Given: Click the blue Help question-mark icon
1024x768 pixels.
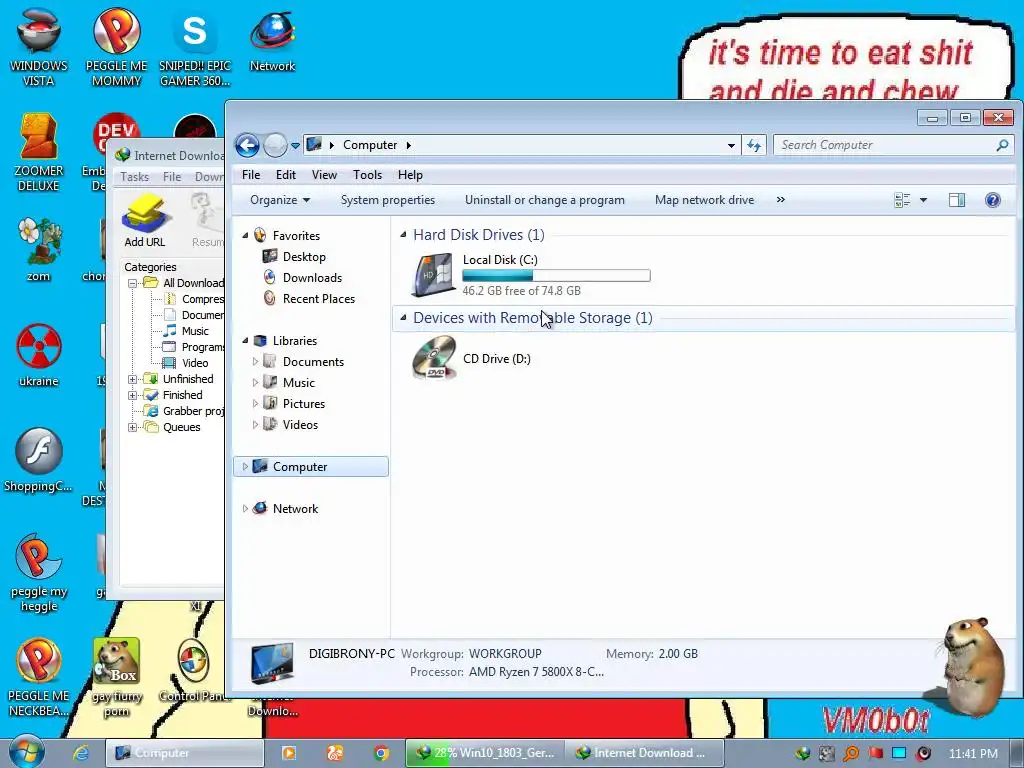Looking at the screenshot, I should pyautogui.click(x=993, y=200).
